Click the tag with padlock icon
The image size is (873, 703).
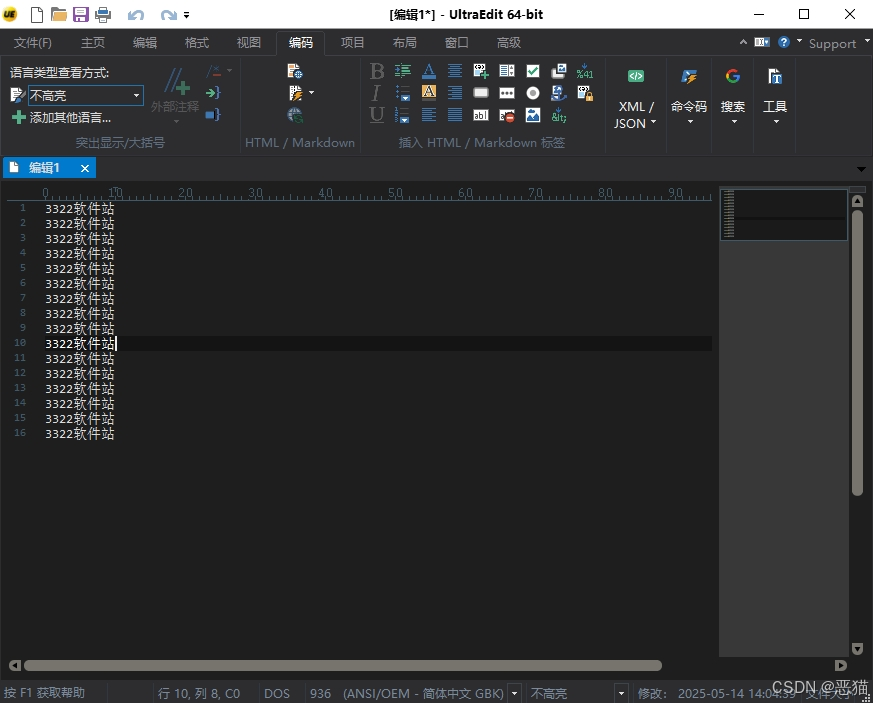[x=585, y=93]
